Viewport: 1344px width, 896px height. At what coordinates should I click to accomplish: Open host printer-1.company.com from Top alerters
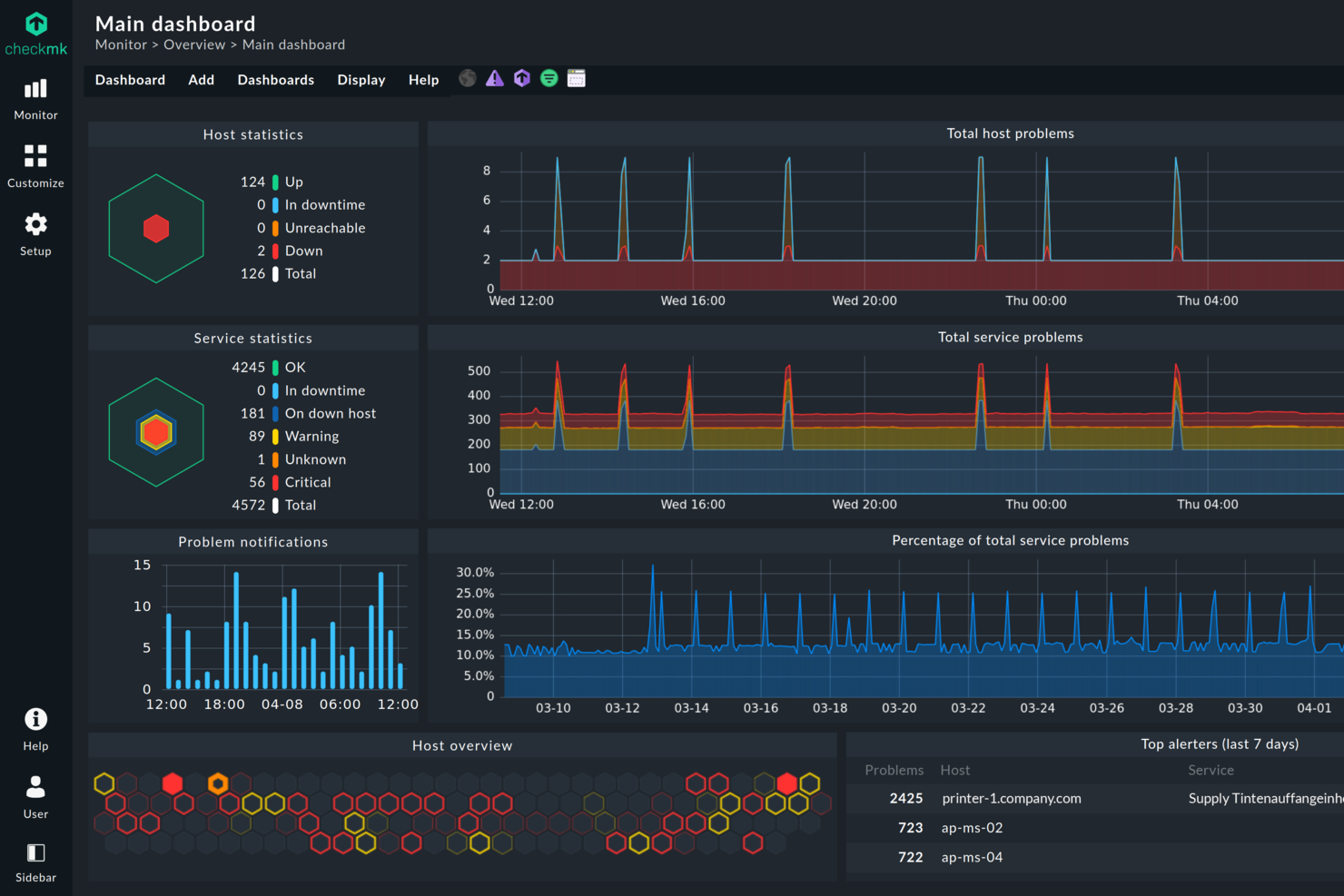pos(1011,799)
